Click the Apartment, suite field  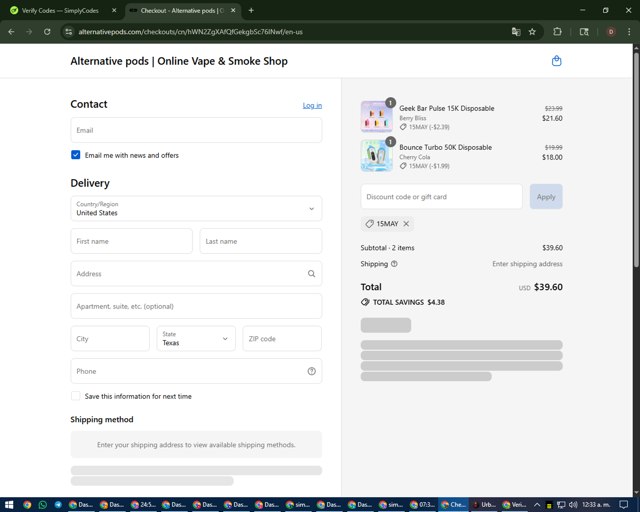tap(196, 306)
